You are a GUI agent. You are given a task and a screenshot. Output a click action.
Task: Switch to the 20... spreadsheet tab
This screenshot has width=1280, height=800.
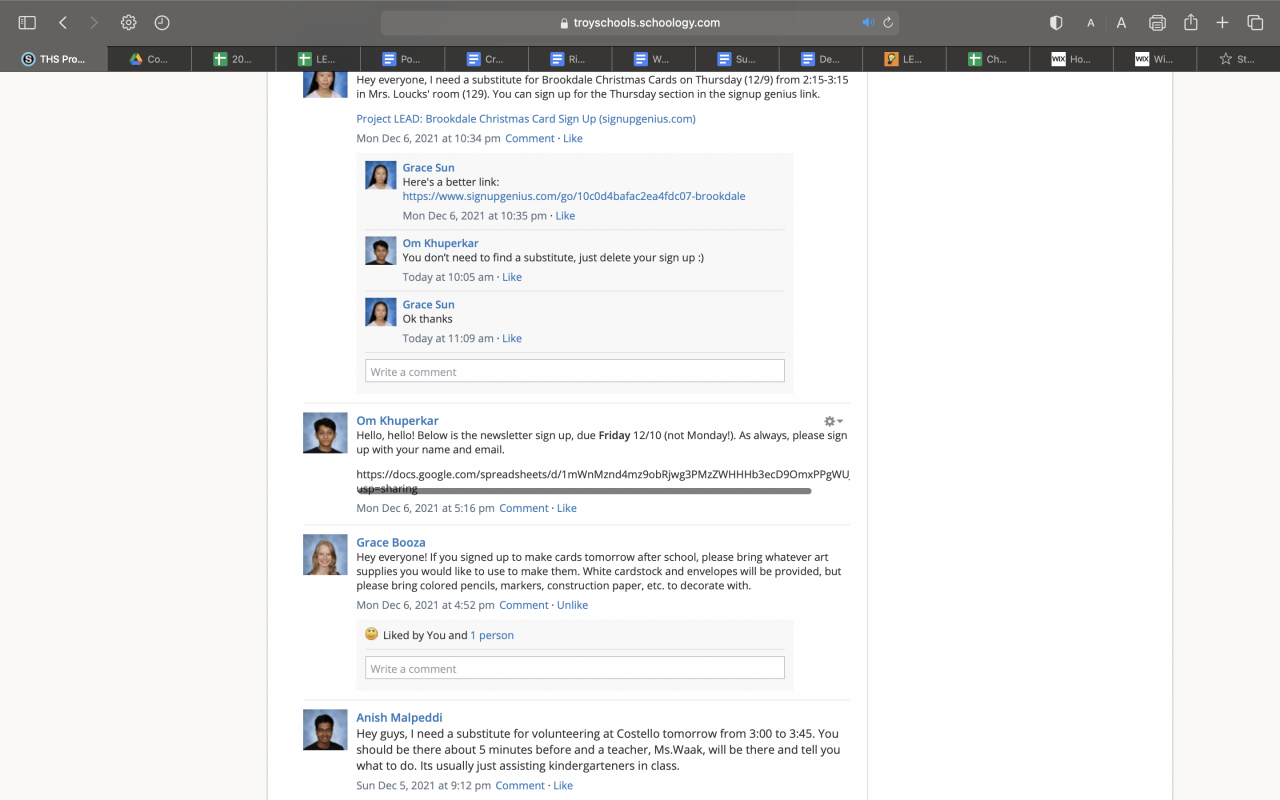[233, 59]
